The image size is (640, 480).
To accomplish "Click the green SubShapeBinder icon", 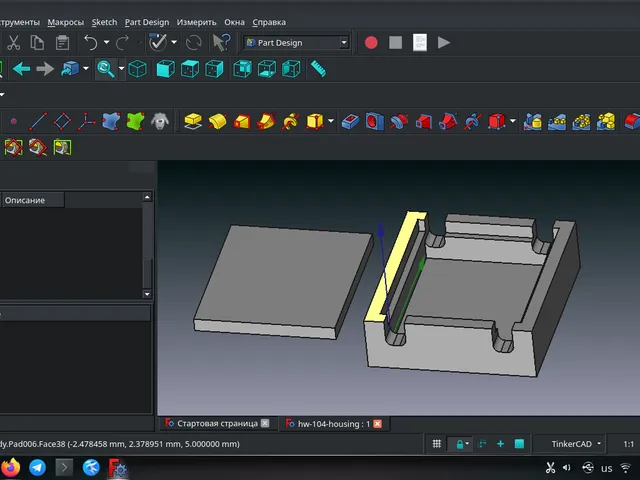I will 136,121.
